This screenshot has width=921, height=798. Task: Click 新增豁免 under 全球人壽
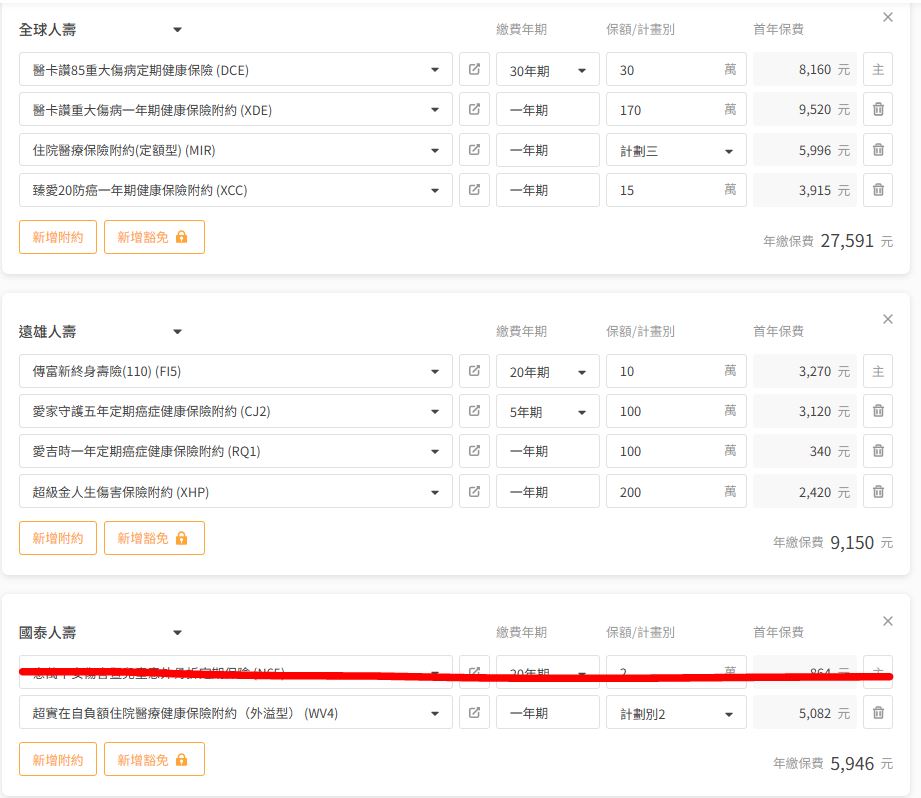click(154, 237)
